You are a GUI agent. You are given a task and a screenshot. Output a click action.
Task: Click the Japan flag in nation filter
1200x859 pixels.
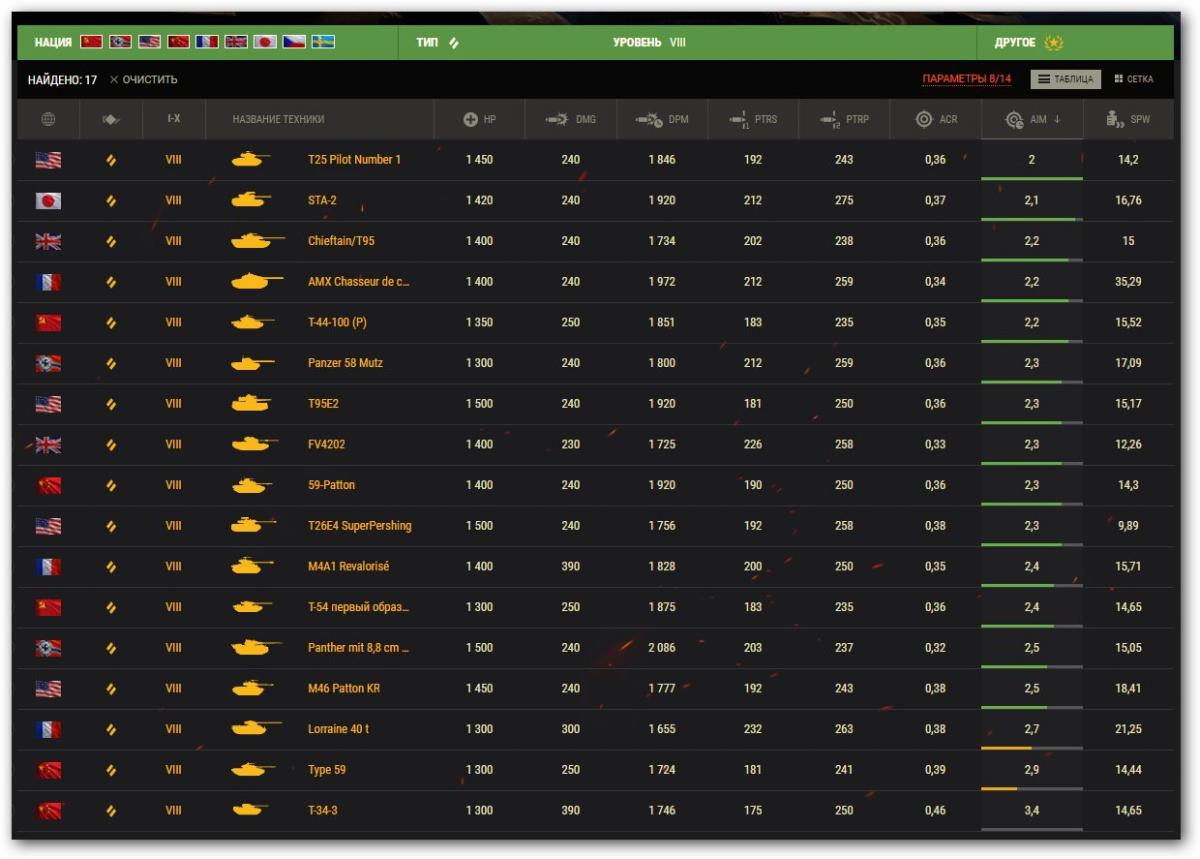click(265, 42)
